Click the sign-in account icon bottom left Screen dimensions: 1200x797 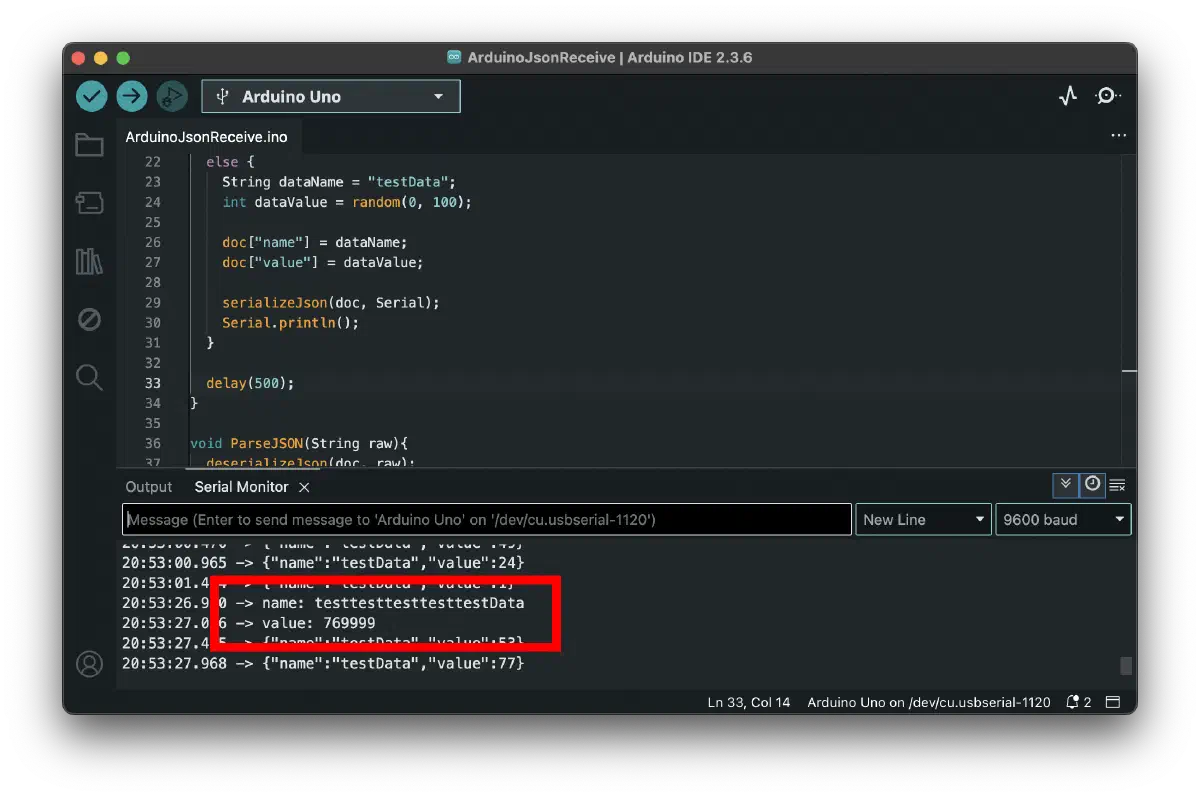tap(89, 663)
